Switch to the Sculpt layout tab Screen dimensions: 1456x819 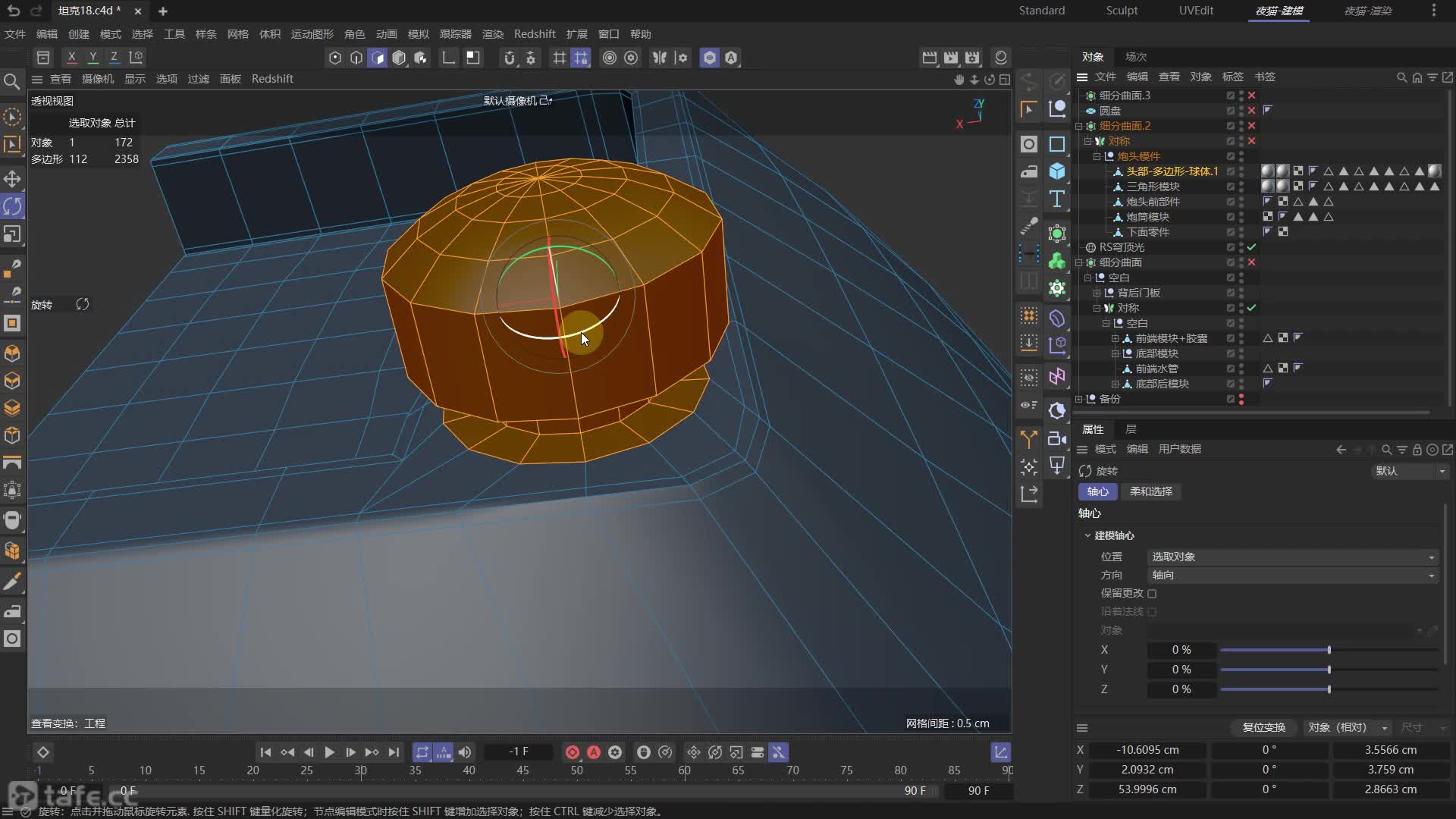point(1122,11)
